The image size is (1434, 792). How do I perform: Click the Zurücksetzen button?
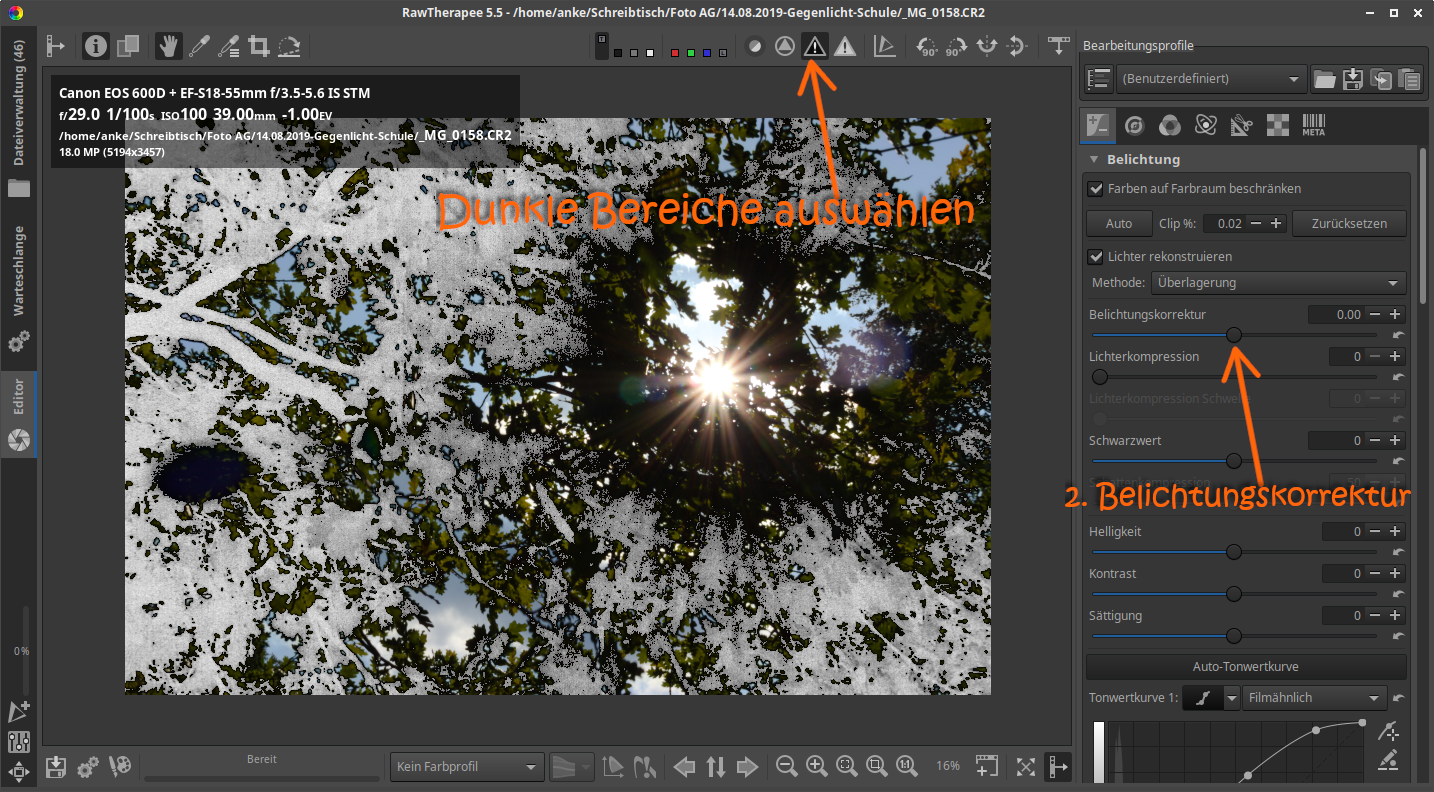coord(1349,224)
